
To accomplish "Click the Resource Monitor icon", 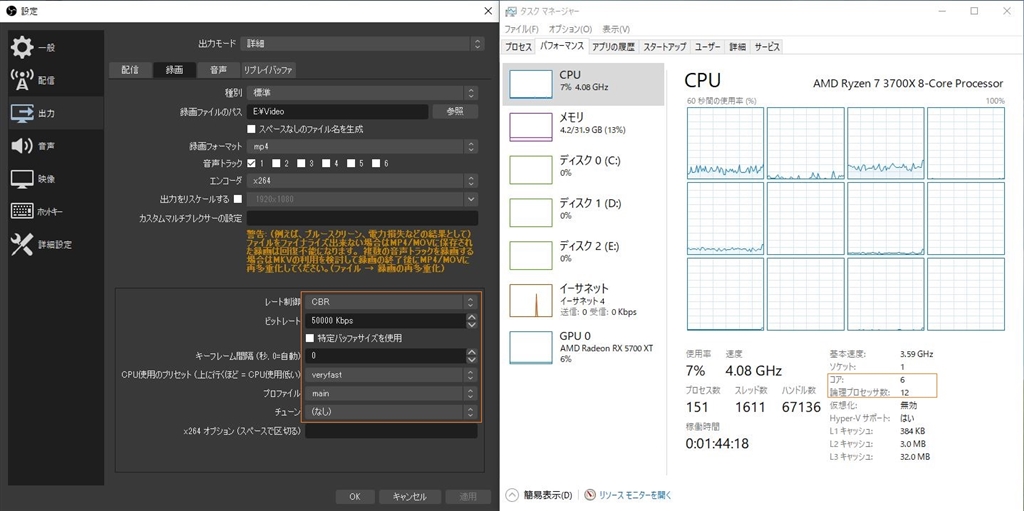I will [590, 495].
